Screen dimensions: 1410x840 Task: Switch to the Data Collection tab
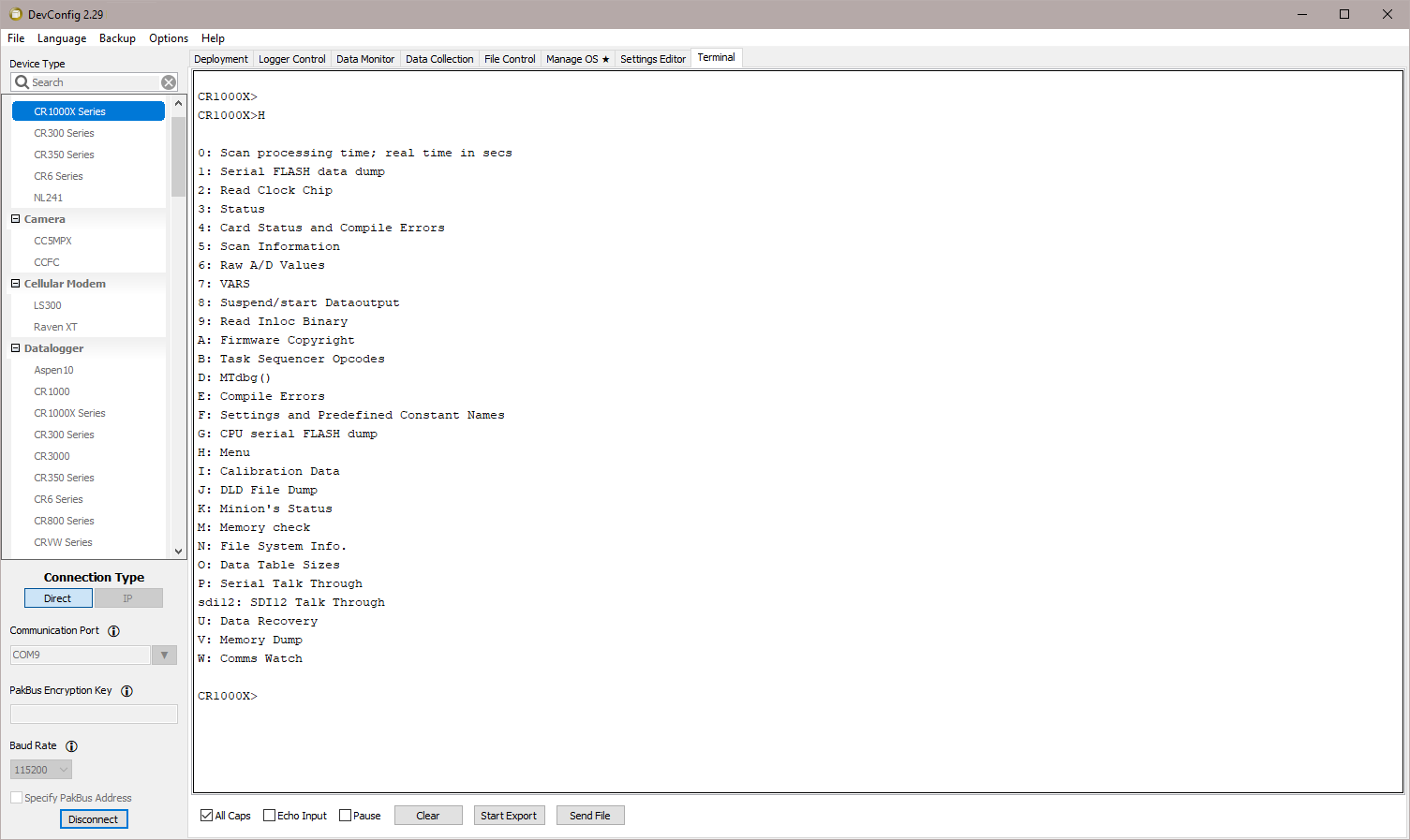click(x=439, y=59)
